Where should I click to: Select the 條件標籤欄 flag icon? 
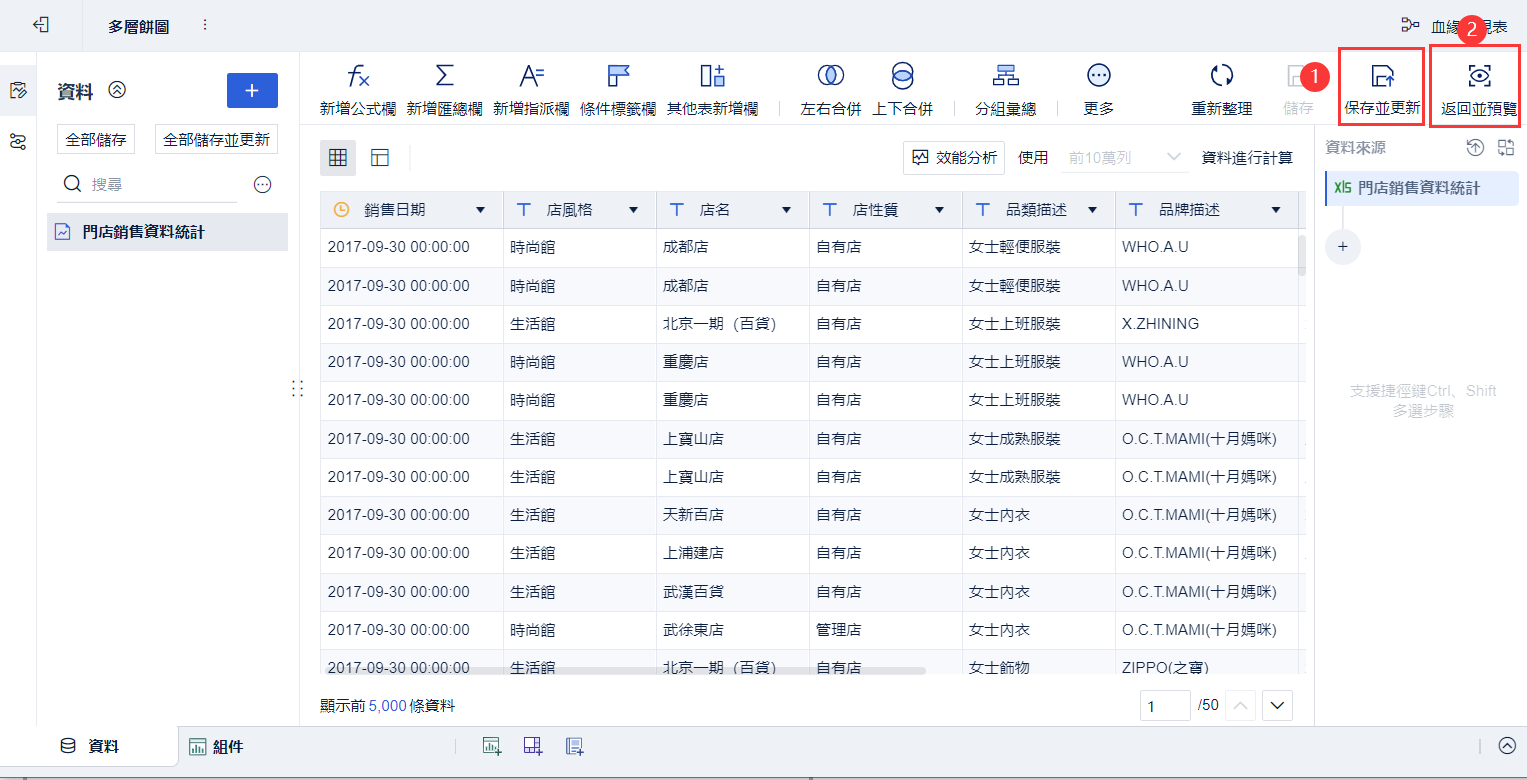pos(618,77)
